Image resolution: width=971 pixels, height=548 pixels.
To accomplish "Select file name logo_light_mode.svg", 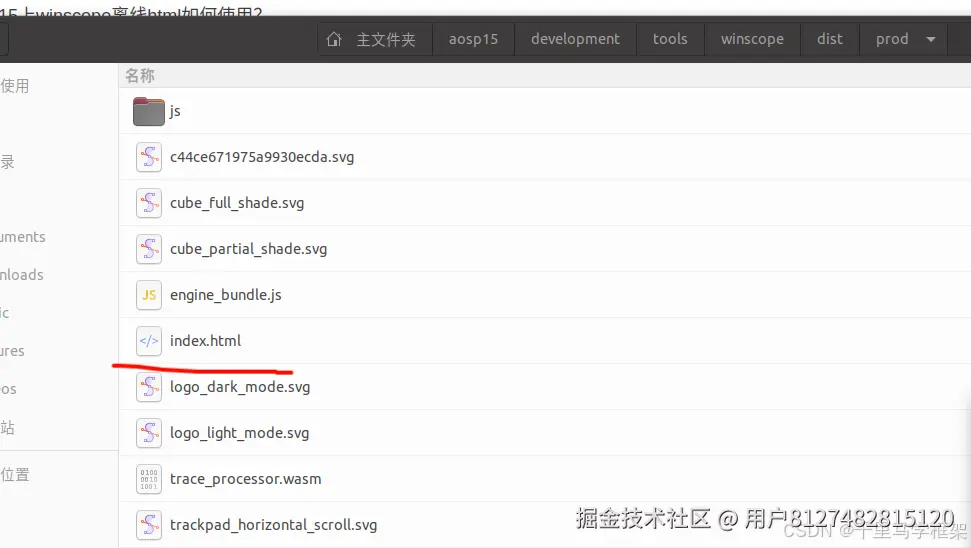I will [239, 433].
